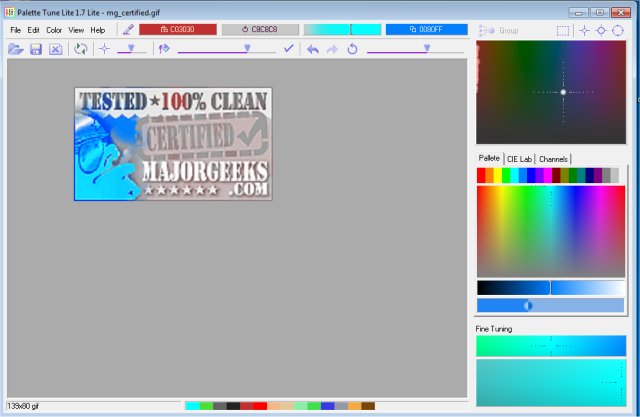Pick the dark red maroon Pallete swatch
This screenshot has height=417, width=640.
(556, 175)
